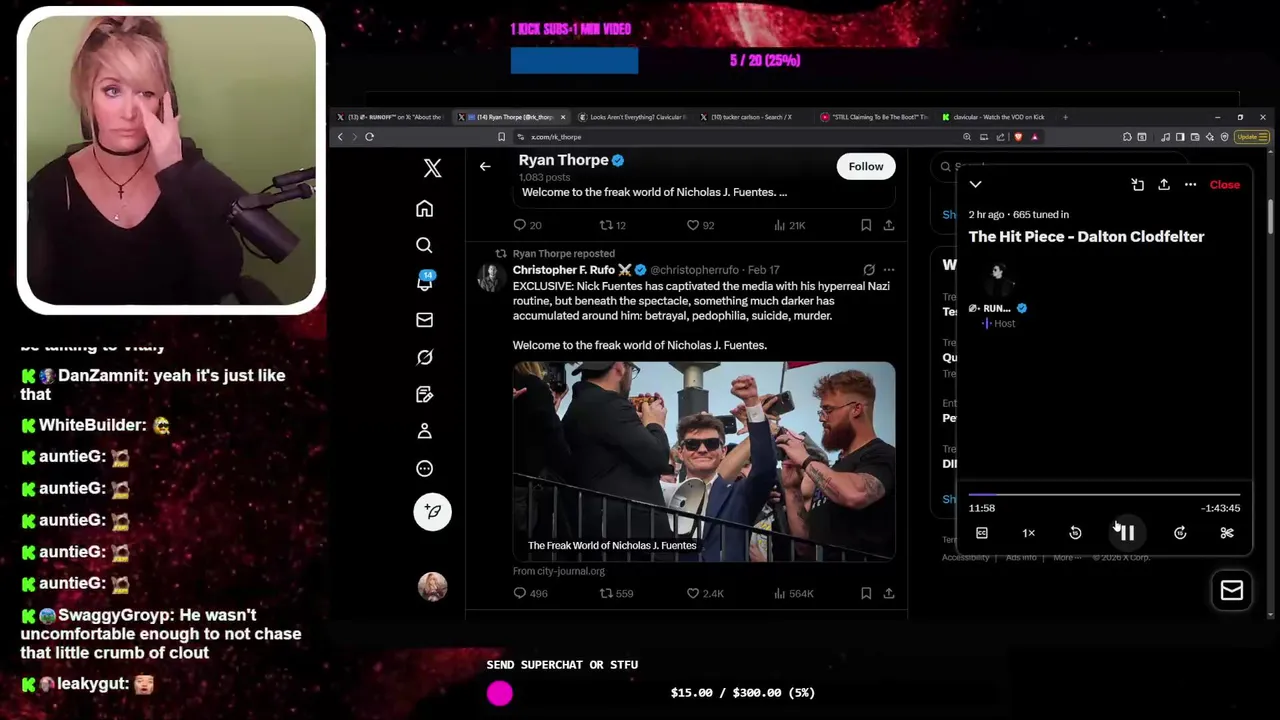
Task: Open a new browser tab
Action: [1065, 117]
